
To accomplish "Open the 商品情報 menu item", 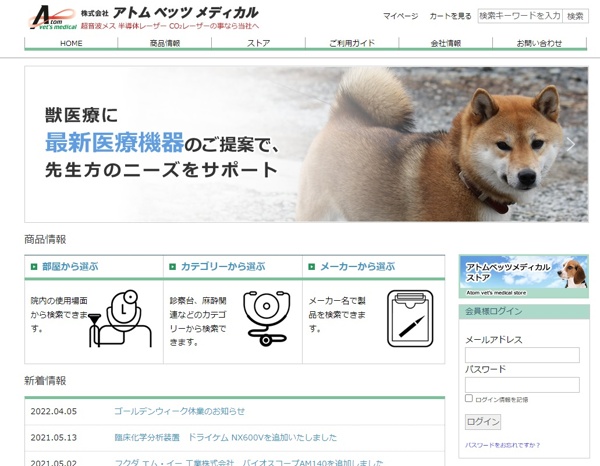I will click(x=165, y=43).
